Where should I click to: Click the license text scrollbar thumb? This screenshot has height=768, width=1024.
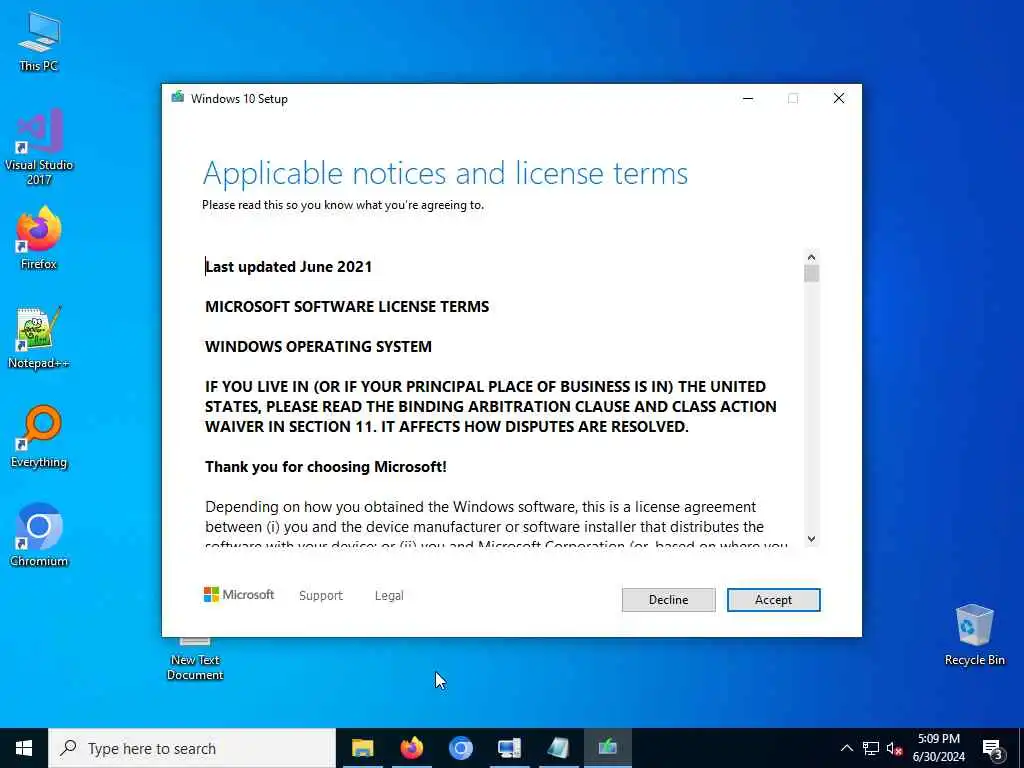(x=811, y=273)
